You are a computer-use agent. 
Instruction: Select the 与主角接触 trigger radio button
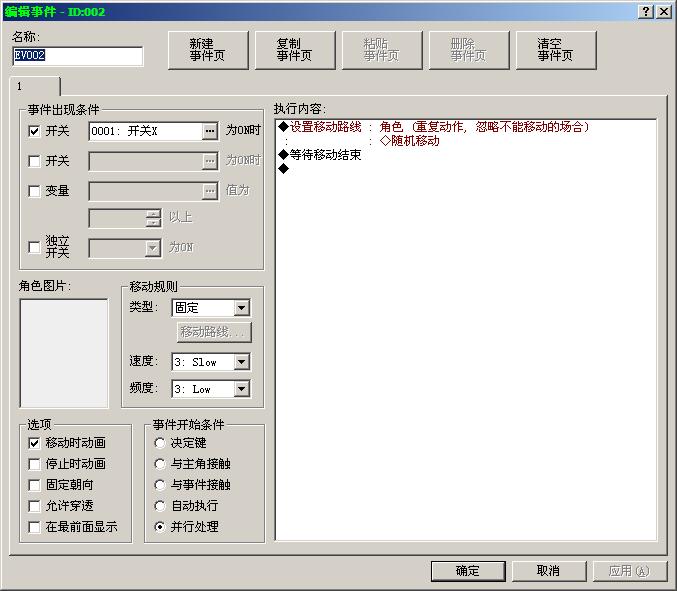coord(160,464)
